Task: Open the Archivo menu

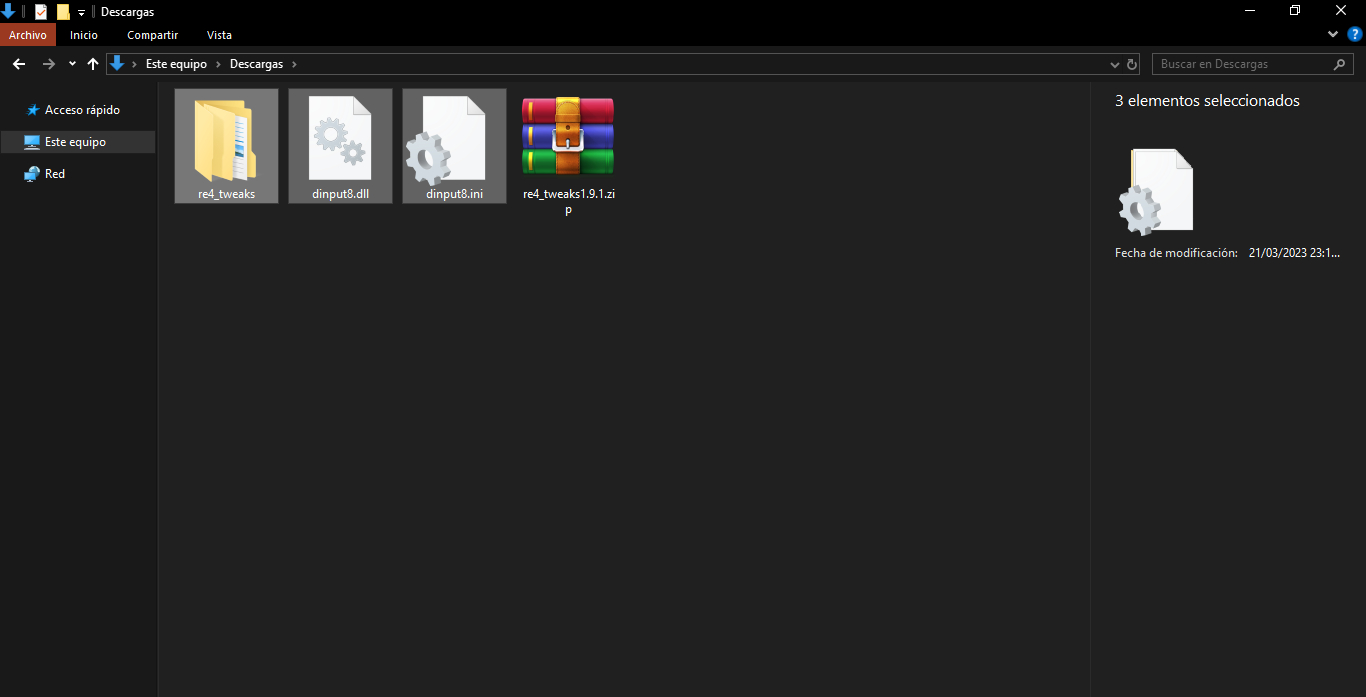Action: pyautogui.click(x=28, y=35)
